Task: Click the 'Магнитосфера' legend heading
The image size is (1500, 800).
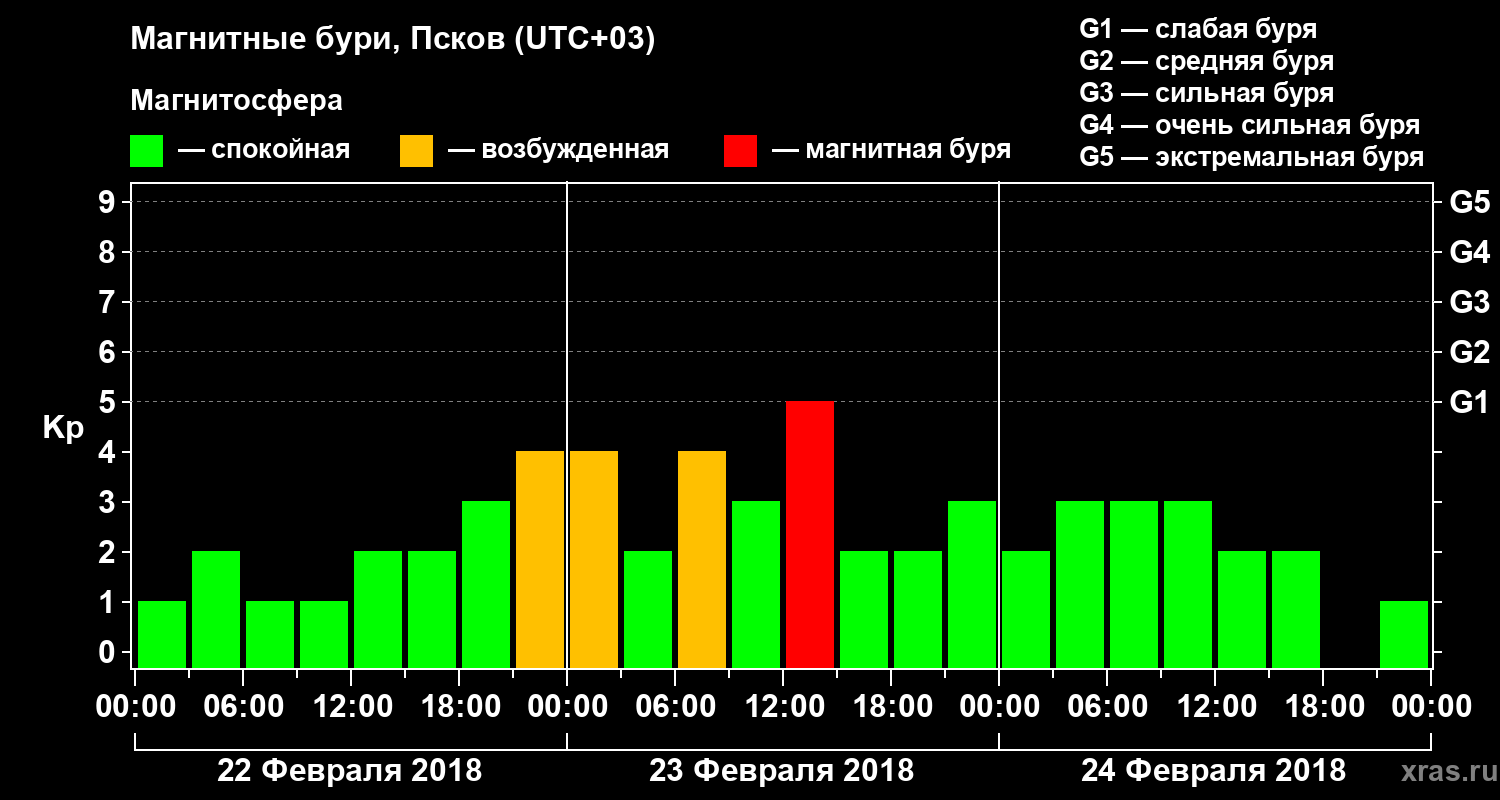Action: coord(236,101)
